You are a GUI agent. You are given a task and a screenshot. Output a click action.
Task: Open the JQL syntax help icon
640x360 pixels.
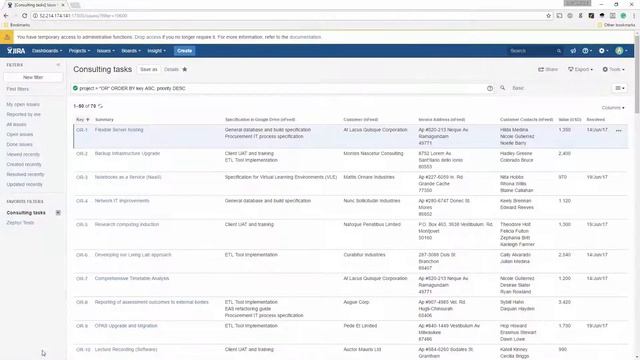tap(490, 88)
